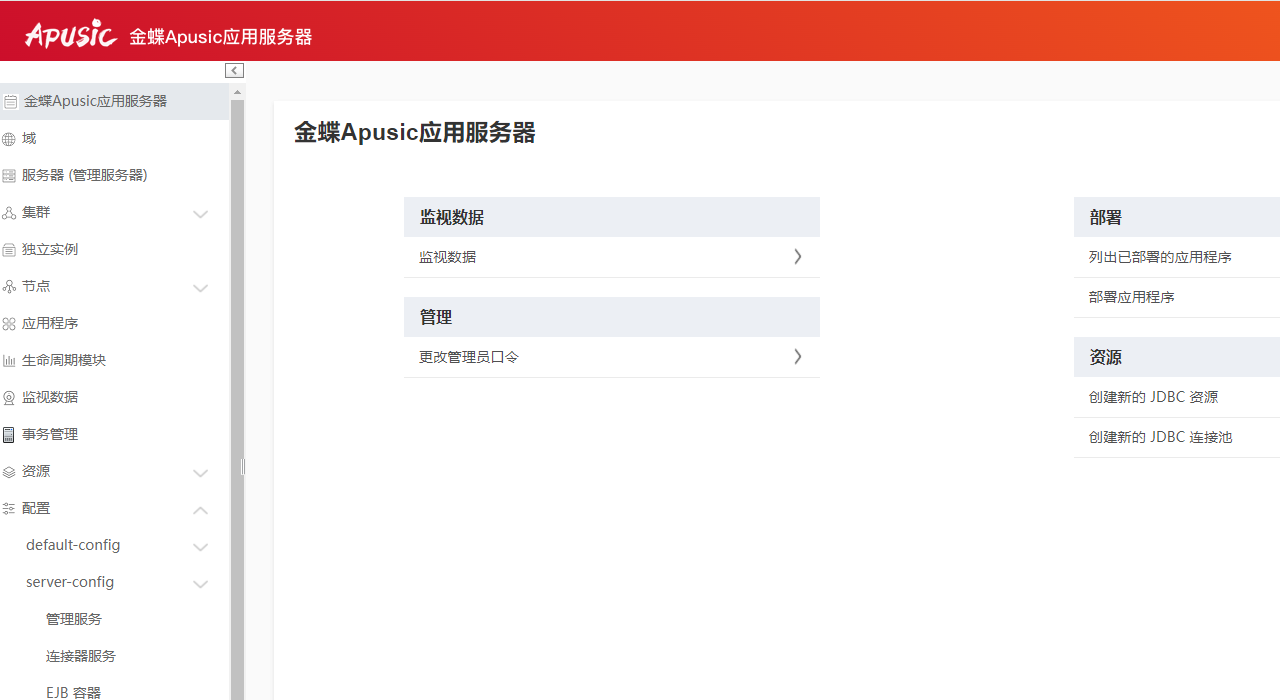The width and height of the screenshot is (1280, 700).
Task: Click the globe icon beside 域
Action: click(9, 139)
